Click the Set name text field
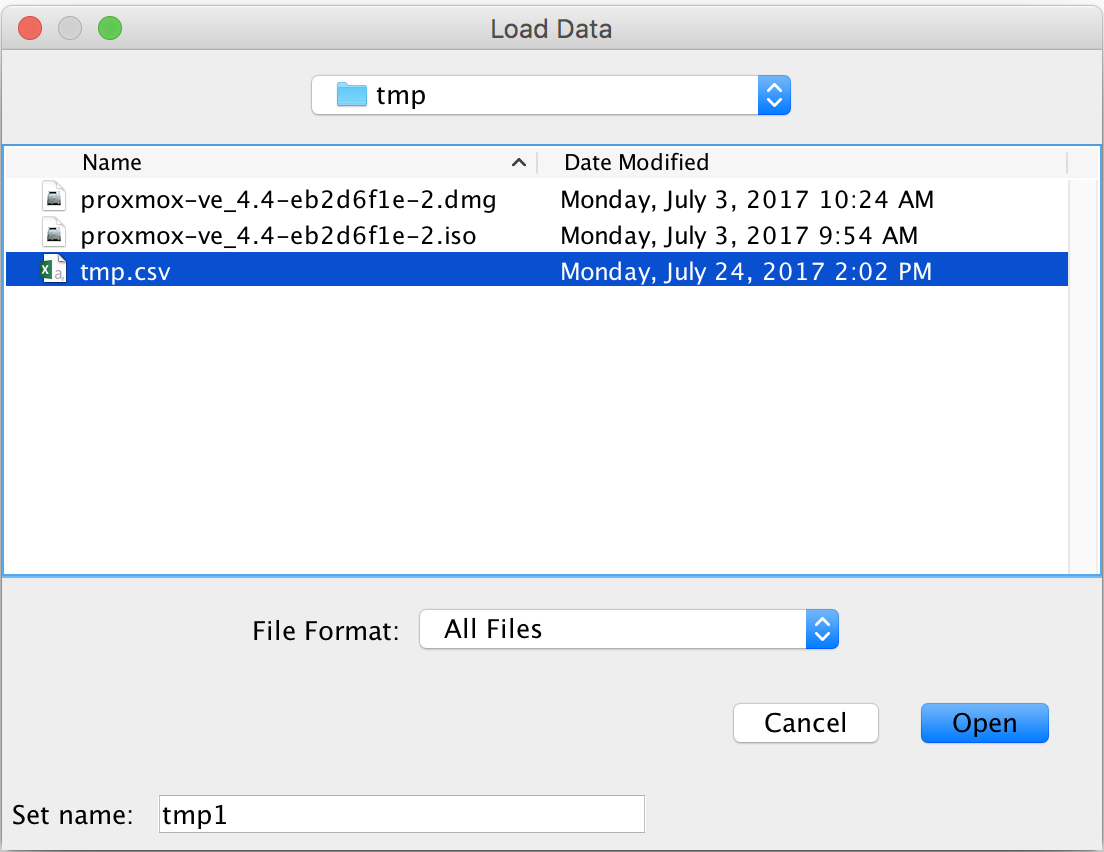Viewport: 1104px width, 852px height. pyautogui.click(x=401, y=814)
